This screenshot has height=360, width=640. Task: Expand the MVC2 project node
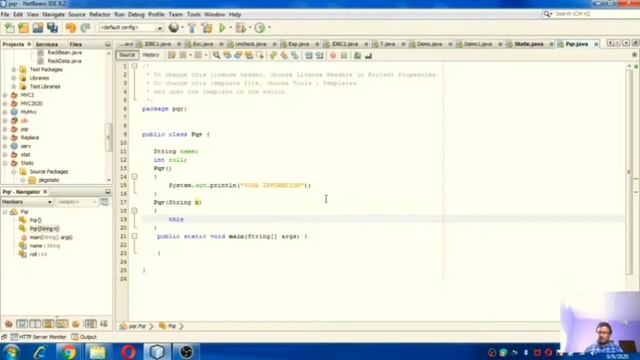tap(5, 95)
